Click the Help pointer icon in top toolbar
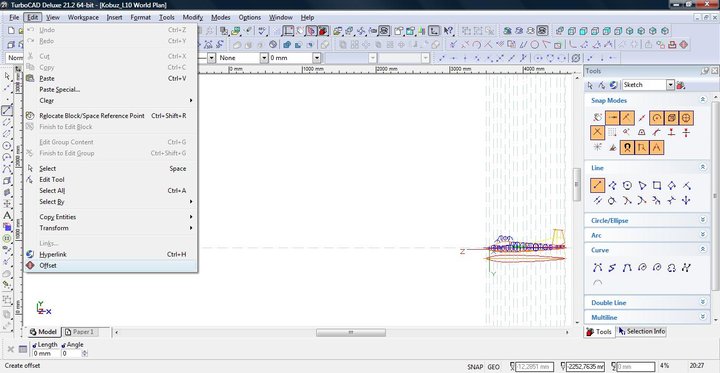720x373 pixels. [448, 30]
